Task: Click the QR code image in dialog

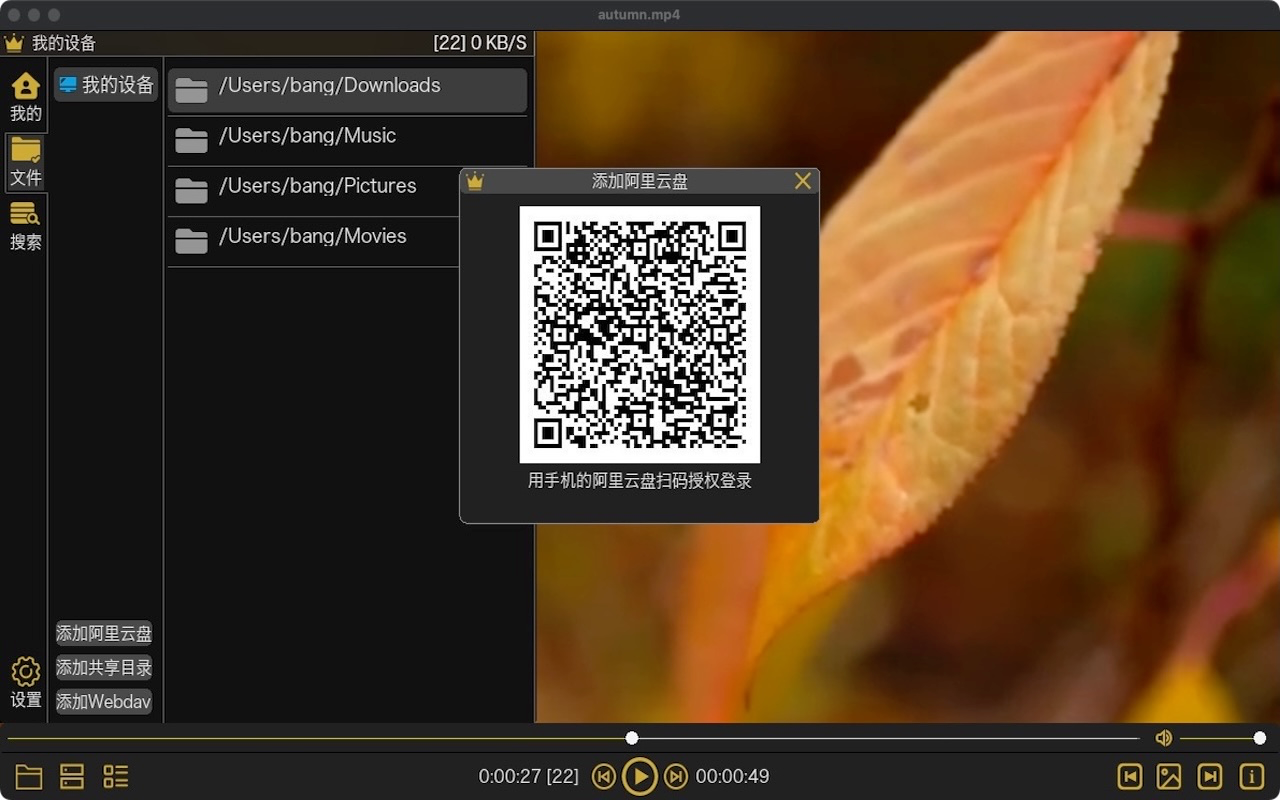Action: [640, 334]
